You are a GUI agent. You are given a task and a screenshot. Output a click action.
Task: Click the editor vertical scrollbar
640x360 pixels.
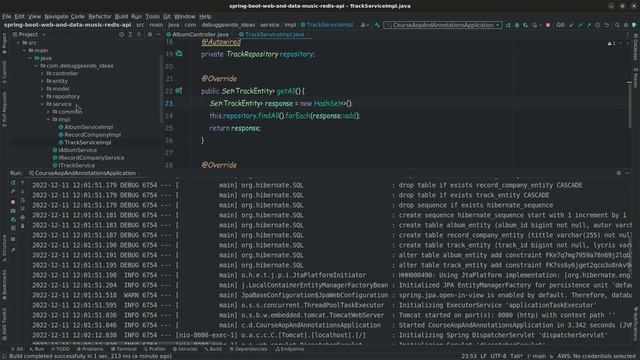(x=629, y=106)
